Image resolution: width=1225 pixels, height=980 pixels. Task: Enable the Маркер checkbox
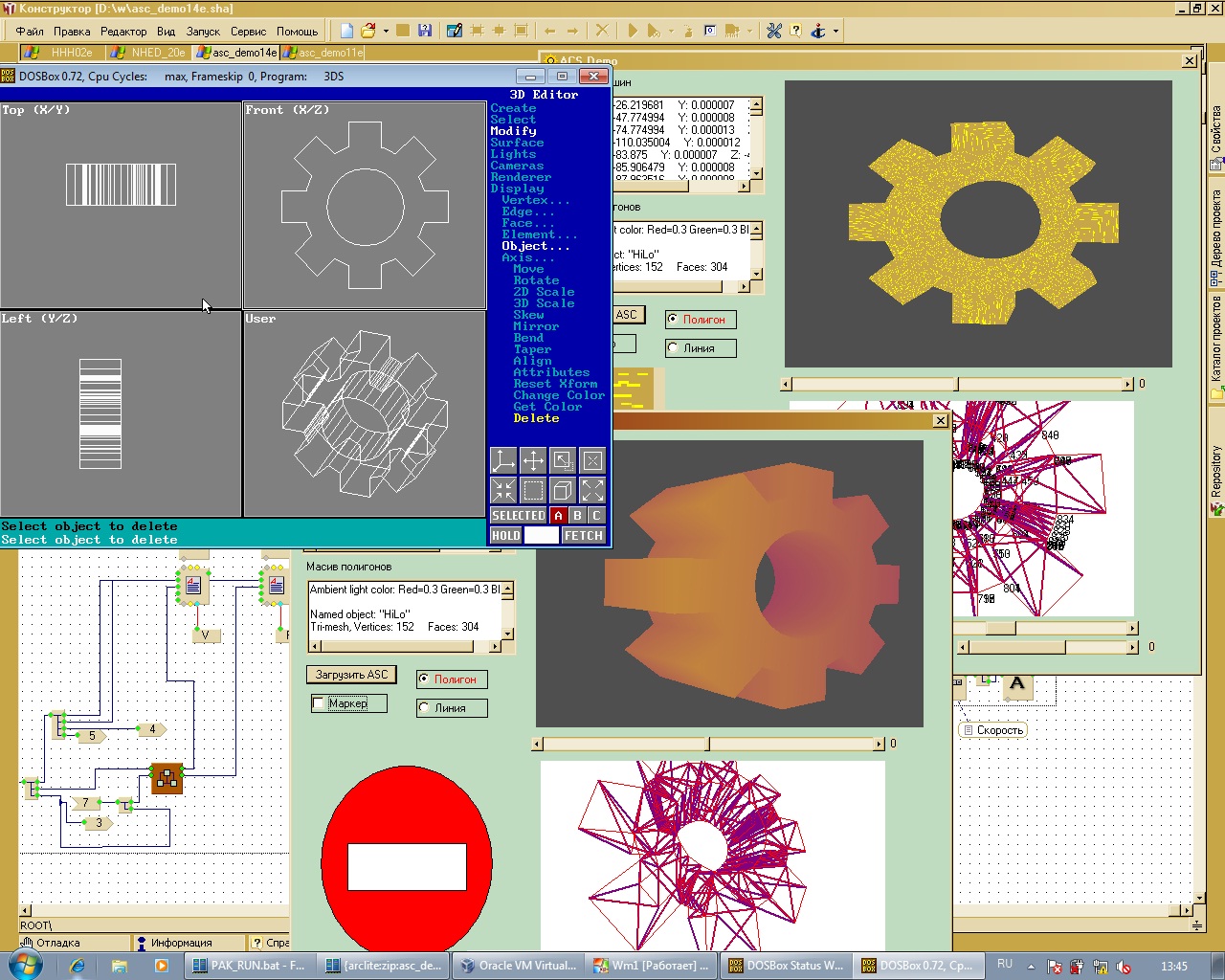pos(320,703)
